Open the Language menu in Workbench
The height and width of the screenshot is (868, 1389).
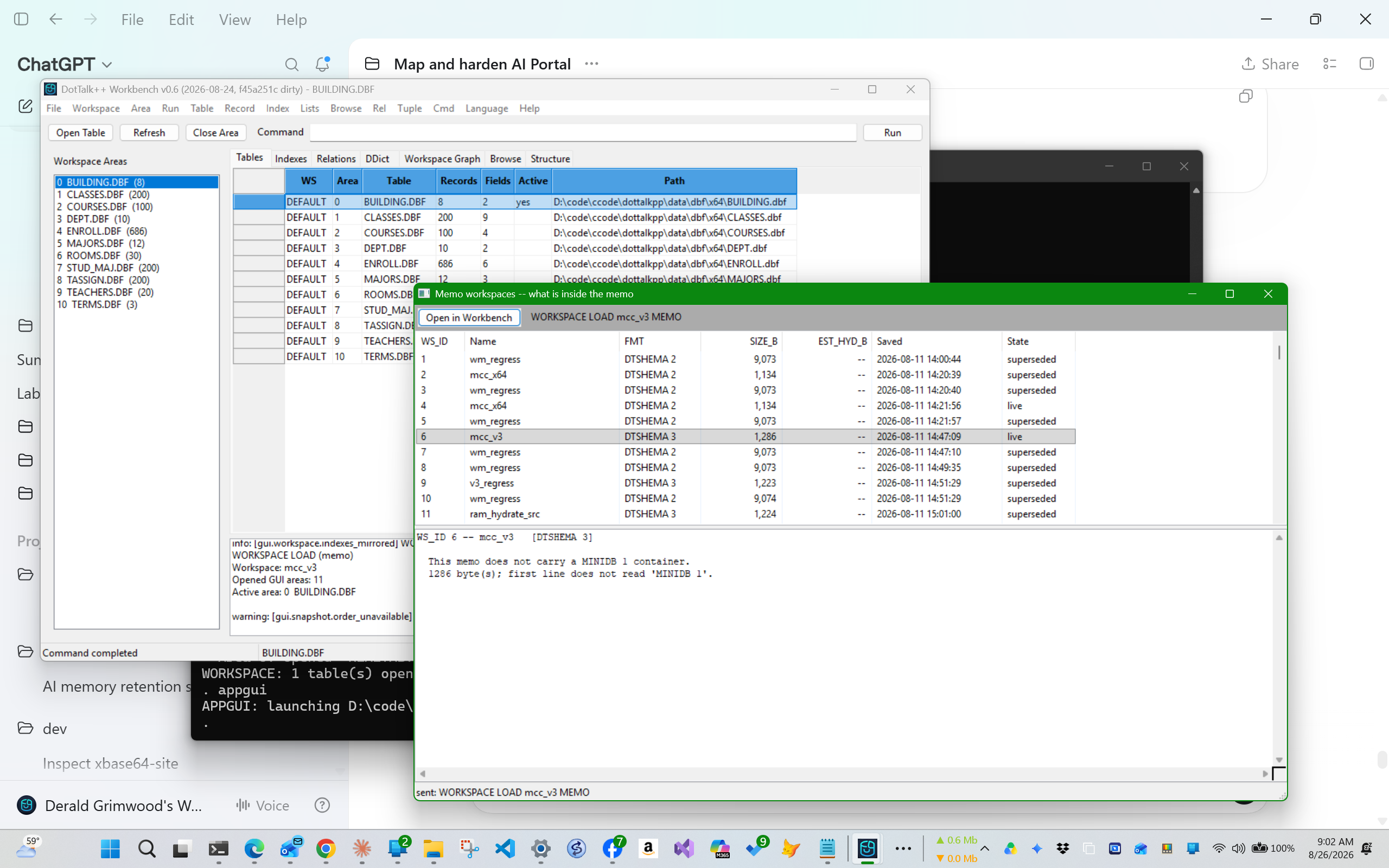tap(486, 108)
